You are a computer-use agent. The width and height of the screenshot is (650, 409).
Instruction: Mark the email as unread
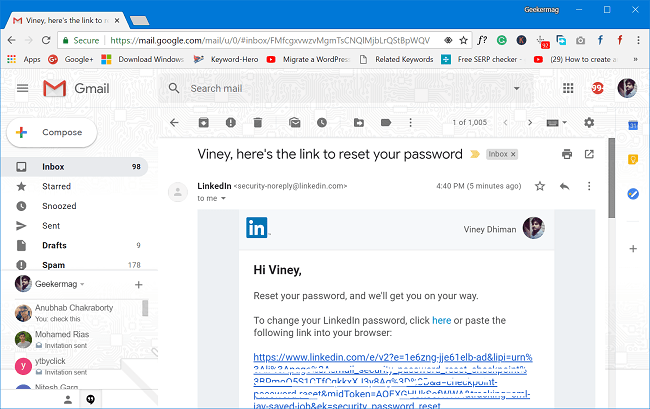click(x=295, y=123)
